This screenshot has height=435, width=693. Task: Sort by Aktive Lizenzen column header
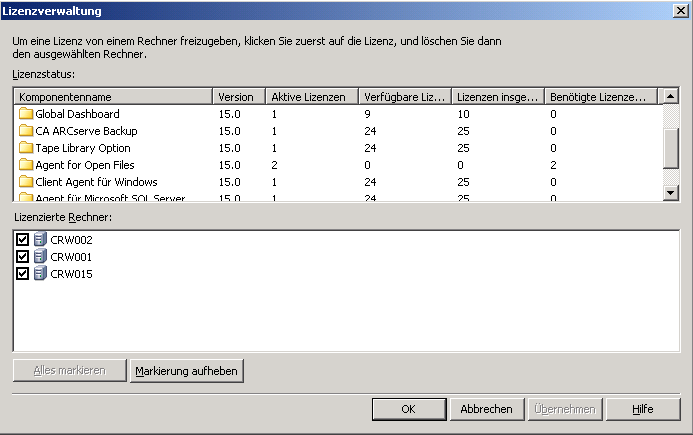click(x=311, y=97)
